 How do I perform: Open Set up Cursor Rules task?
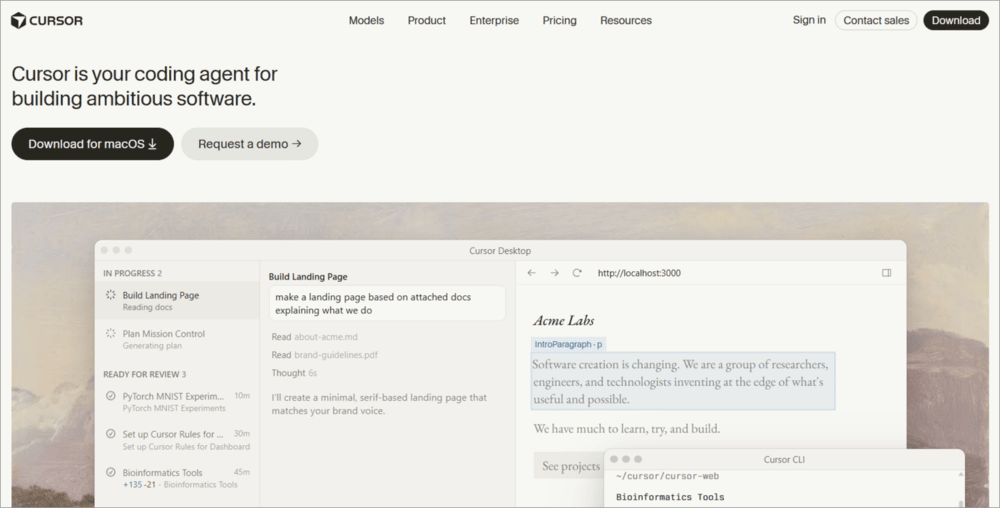click(x=177, y=440)
